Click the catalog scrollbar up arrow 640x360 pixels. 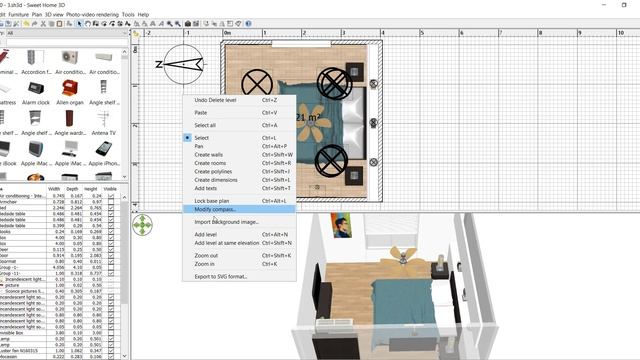(x=124, y=51)
